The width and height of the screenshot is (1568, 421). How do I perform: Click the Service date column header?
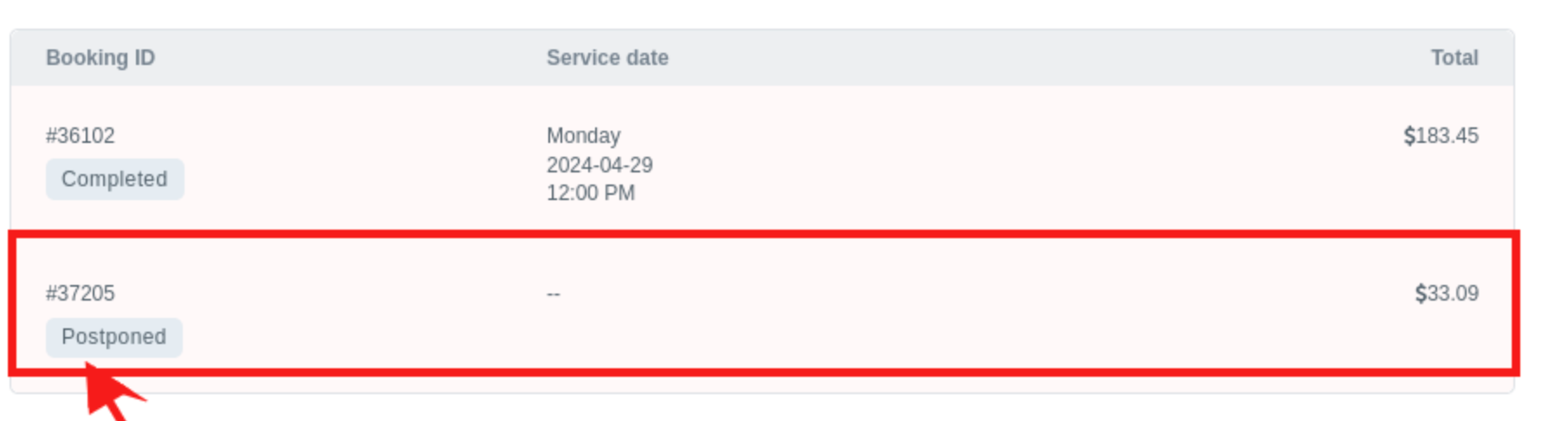607,58
